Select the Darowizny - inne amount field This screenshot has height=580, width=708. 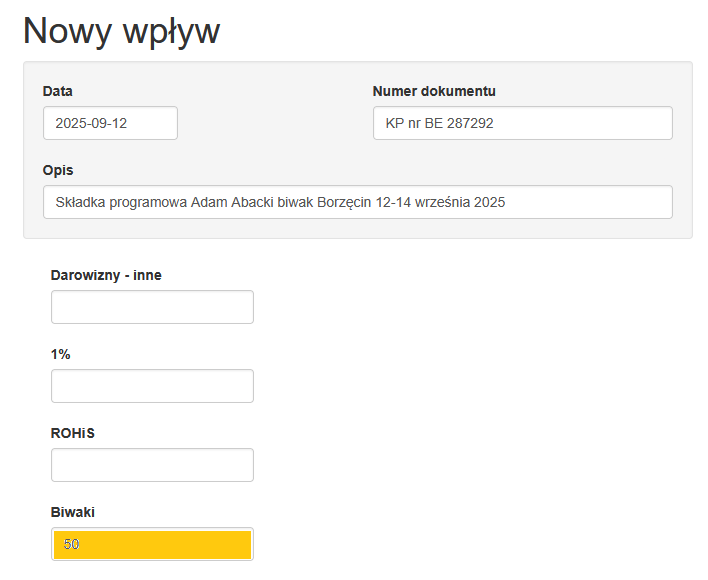pyautogui.click(x=152, y=307)
